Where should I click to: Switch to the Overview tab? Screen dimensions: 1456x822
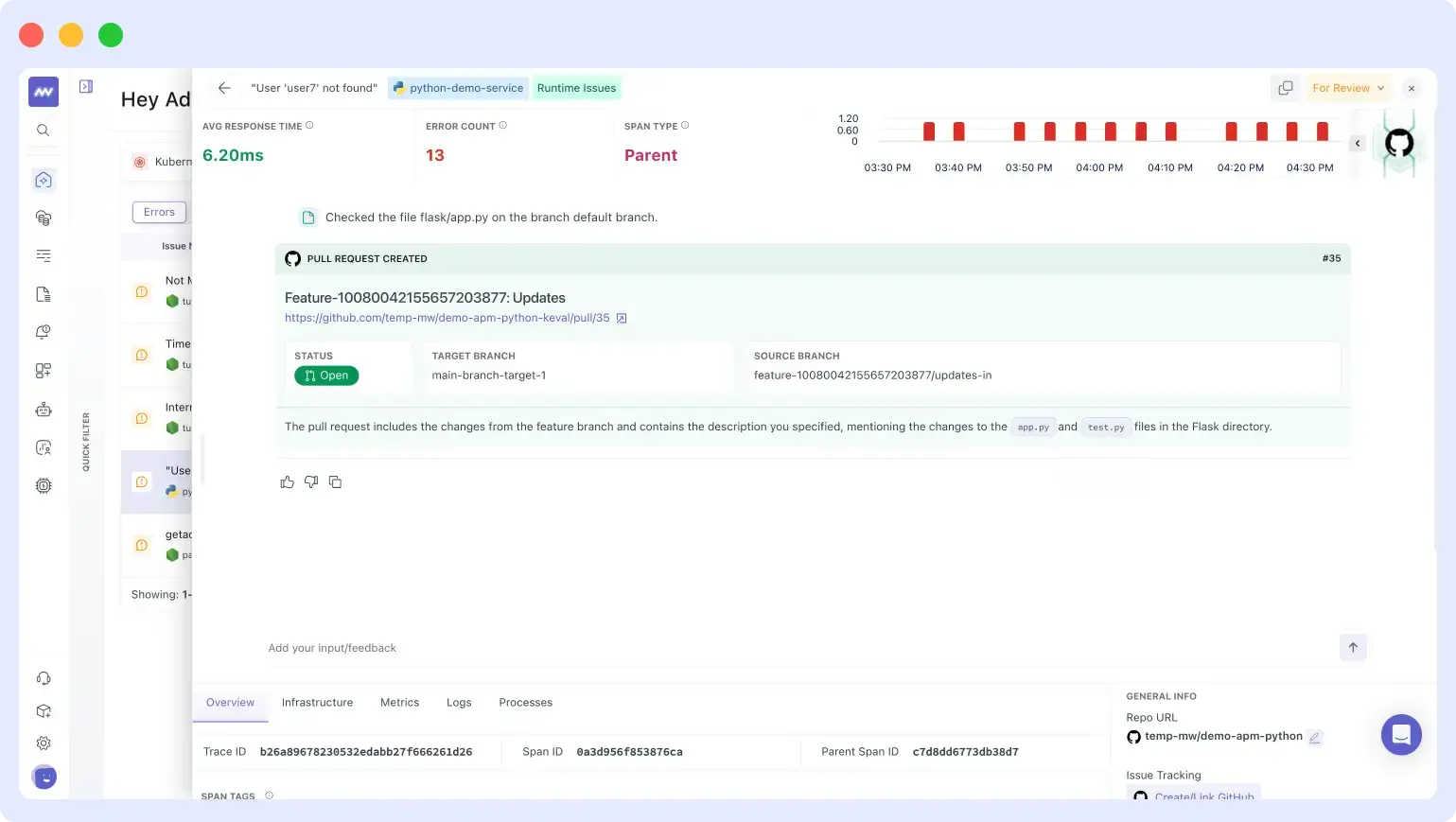[230, 703]
